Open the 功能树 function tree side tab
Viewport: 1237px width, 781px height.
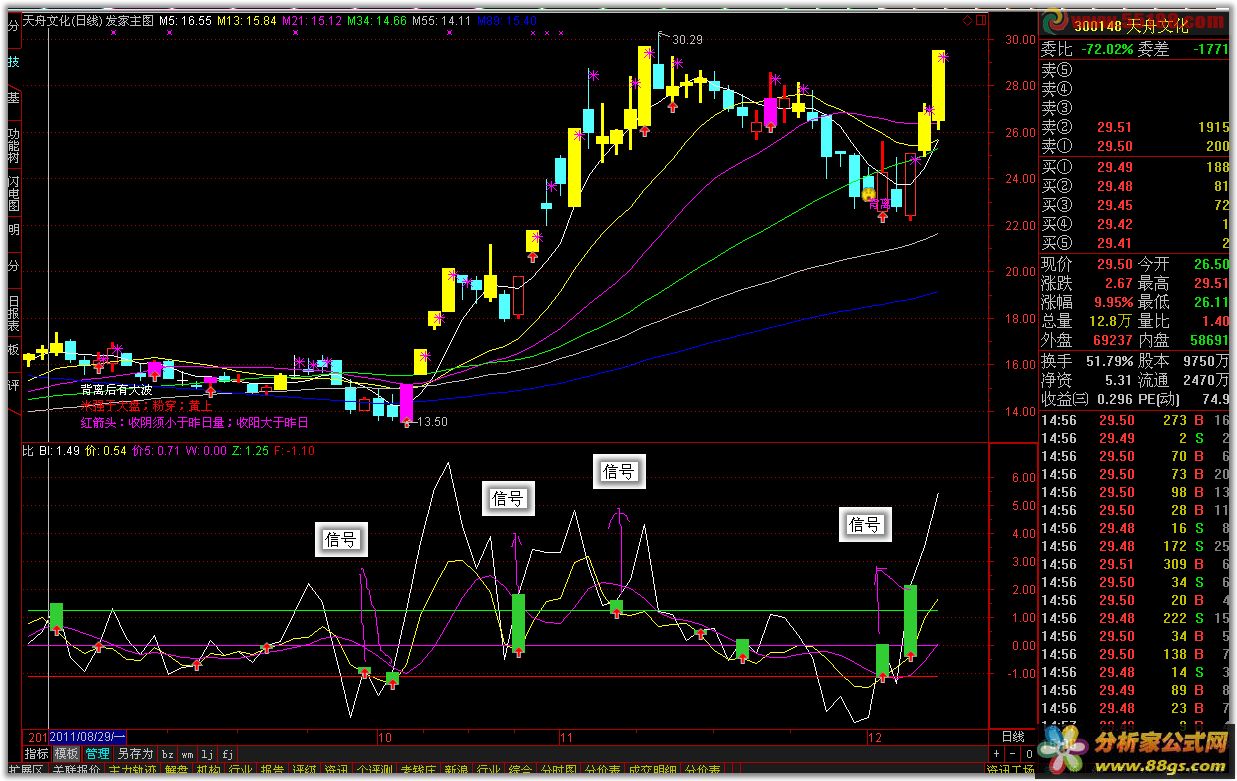13,145
